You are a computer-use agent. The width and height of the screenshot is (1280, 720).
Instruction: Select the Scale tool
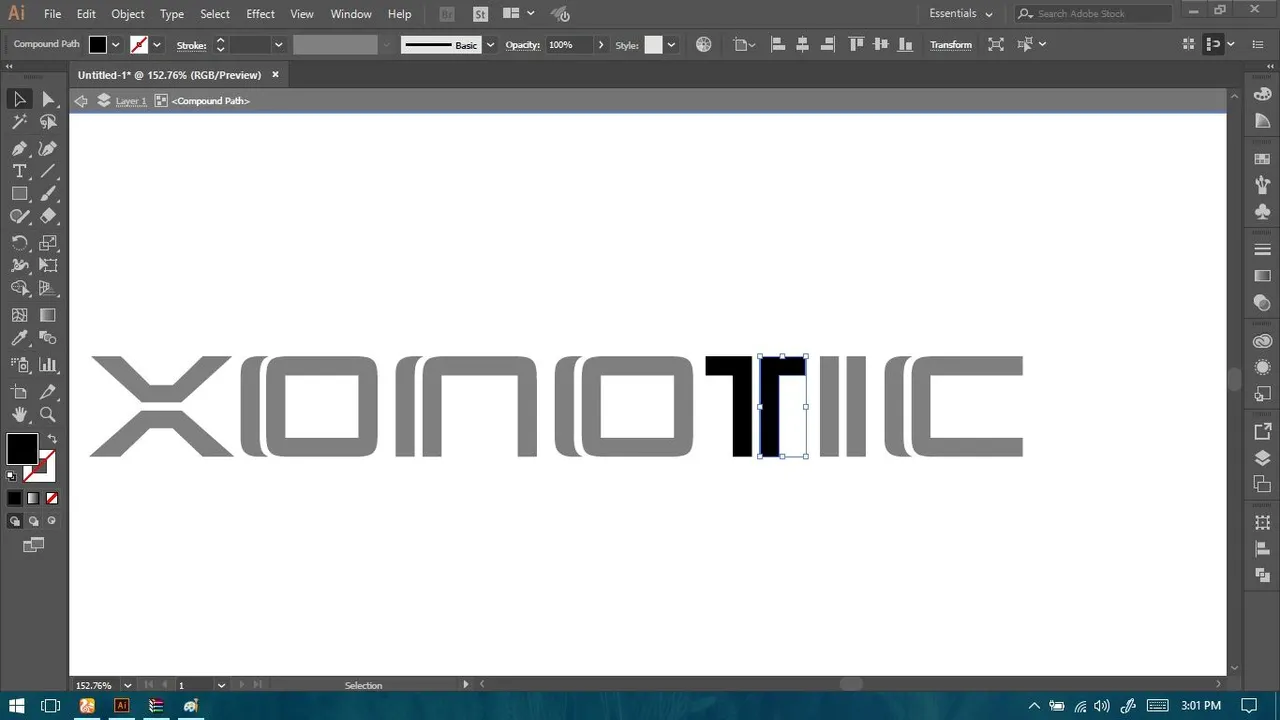click(48, 243)
